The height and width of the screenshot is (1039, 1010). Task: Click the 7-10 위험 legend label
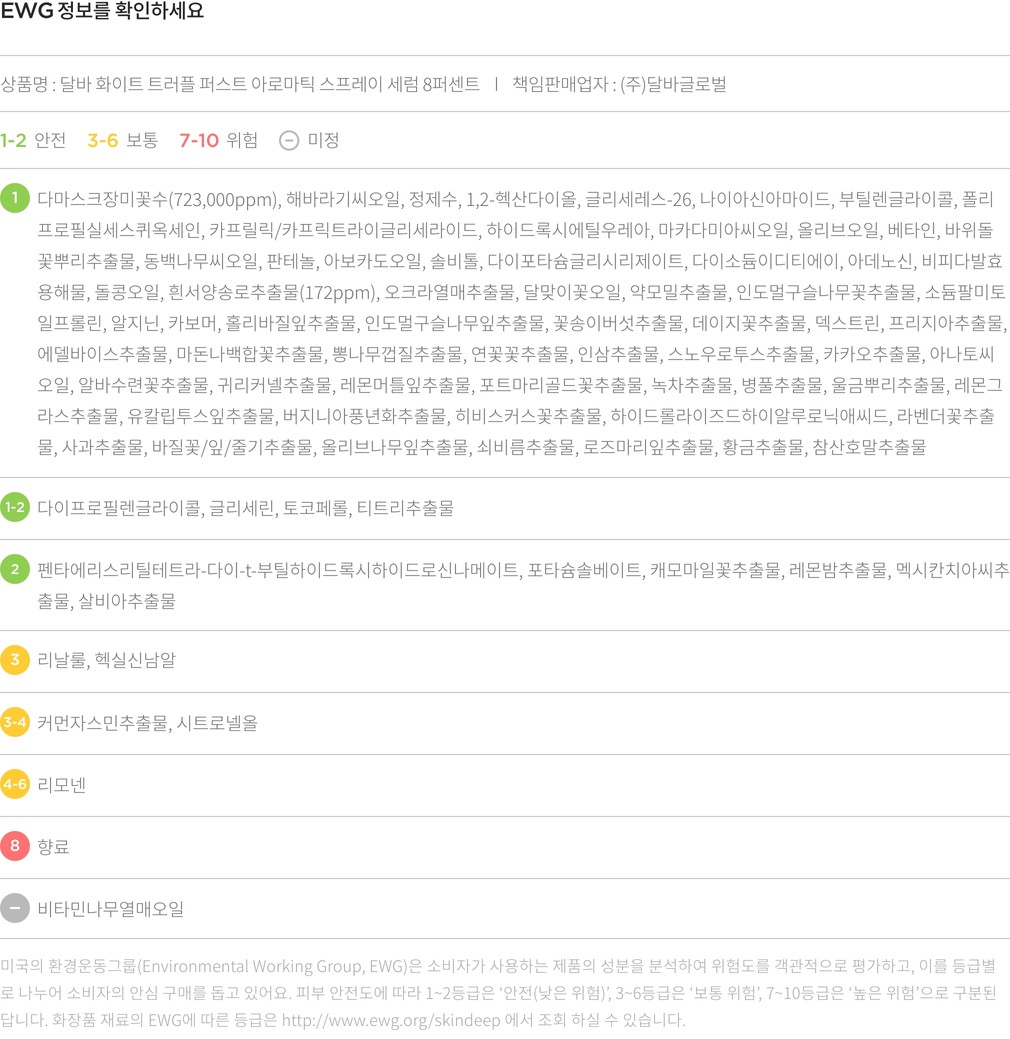pos(218,140)
